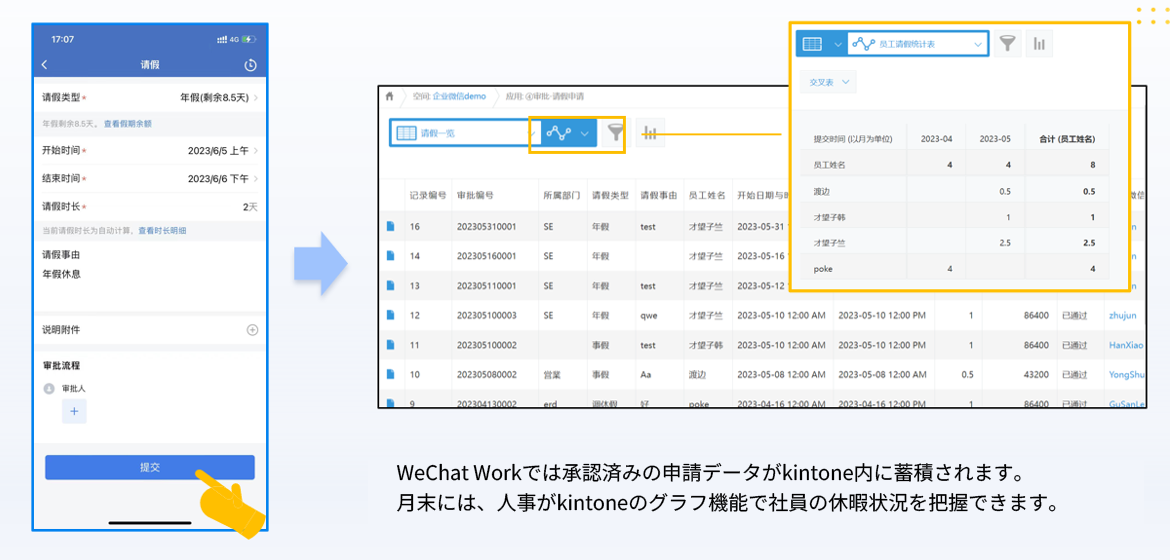This screenshot has width=1170, height=560.
Task: Click the filter funnel icon in main toolbar
Action: pyautogui.click(x=615, y=133)
